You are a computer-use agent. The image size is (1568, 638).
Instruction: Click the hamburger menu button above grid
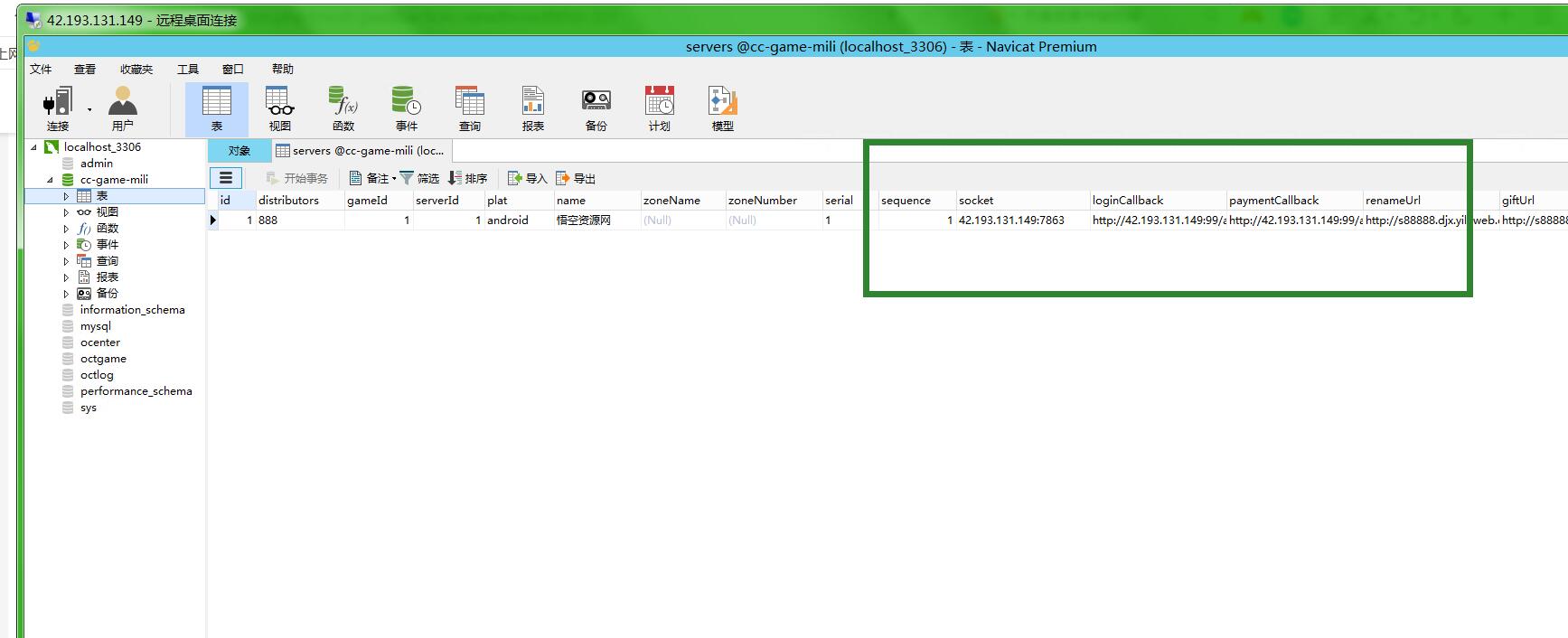pyautogui.click(x=226, y=178)
